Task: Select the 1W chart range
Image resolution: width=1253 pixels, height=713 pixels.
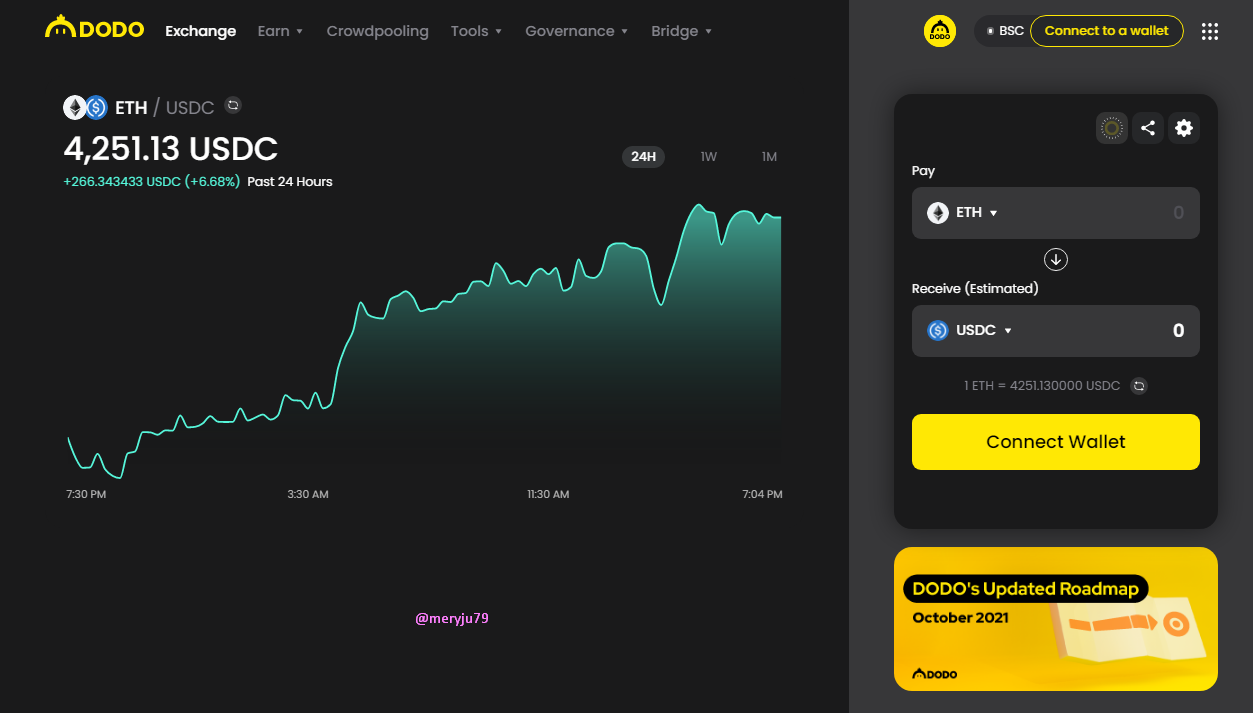Action: tap(709, 157)
